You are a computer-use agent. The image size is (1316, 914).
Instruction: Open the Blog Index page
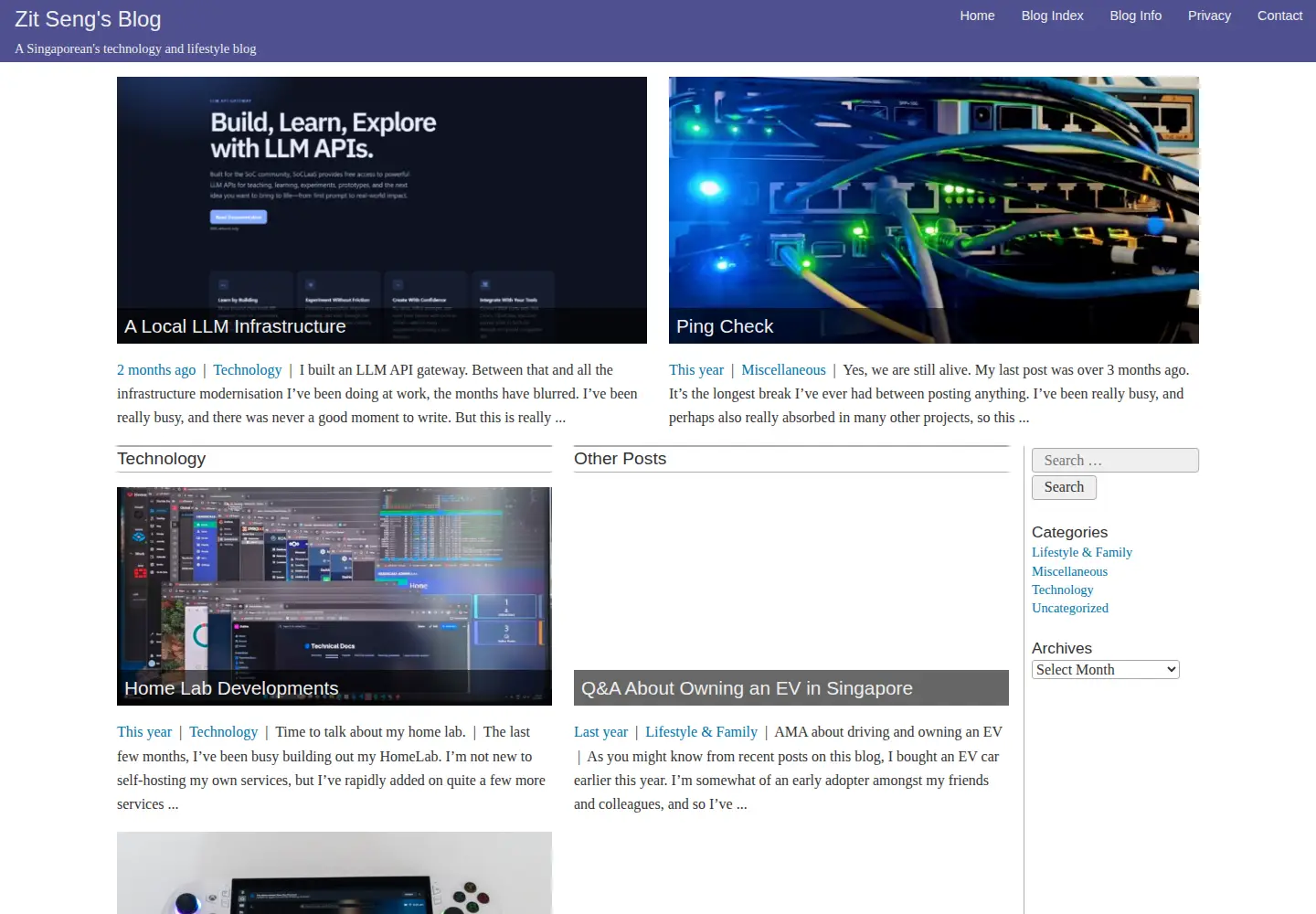pos(1052,16)
